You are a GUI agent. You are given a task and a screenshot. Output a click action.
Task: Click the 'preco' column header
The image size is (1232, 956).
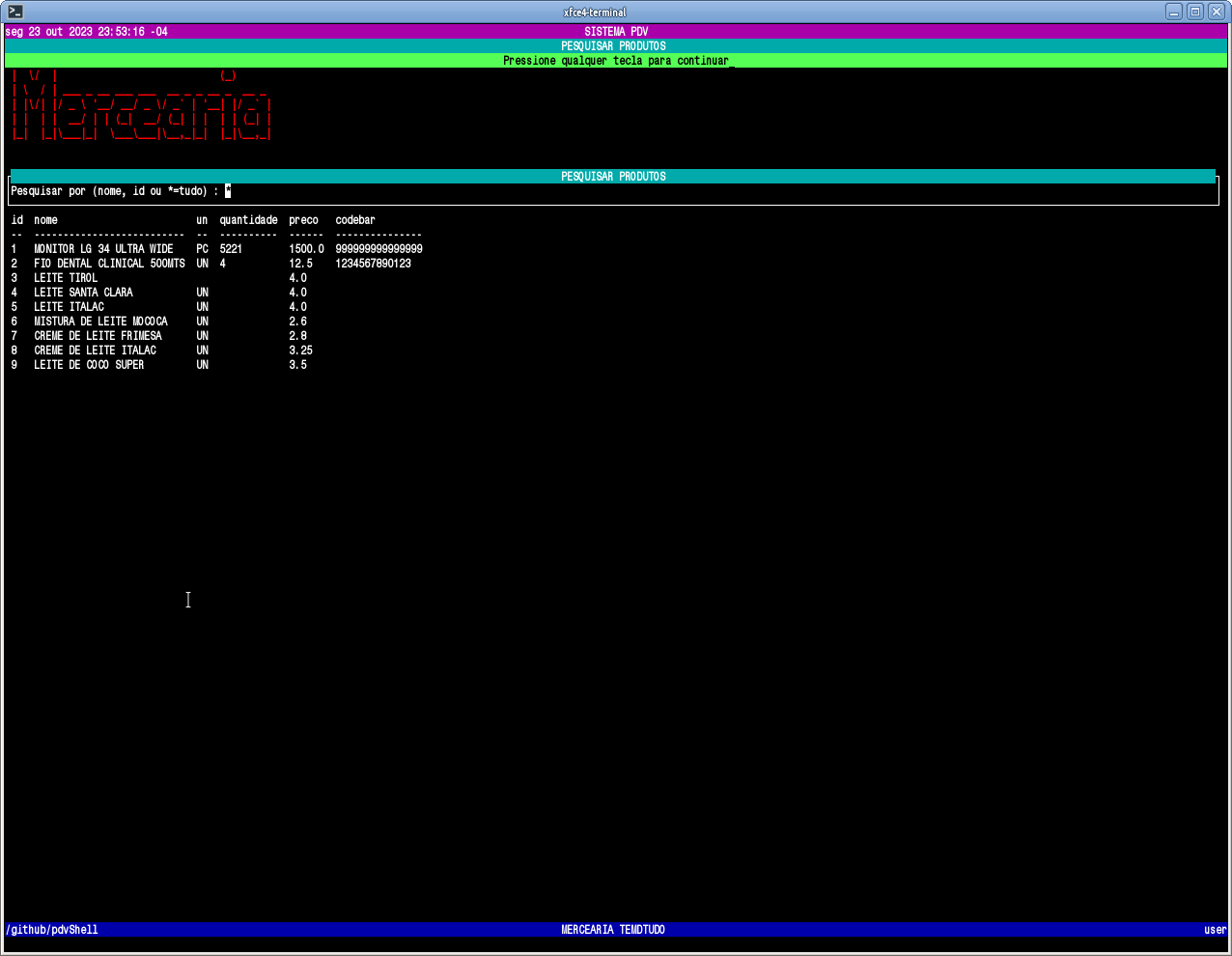coord(303,220)
